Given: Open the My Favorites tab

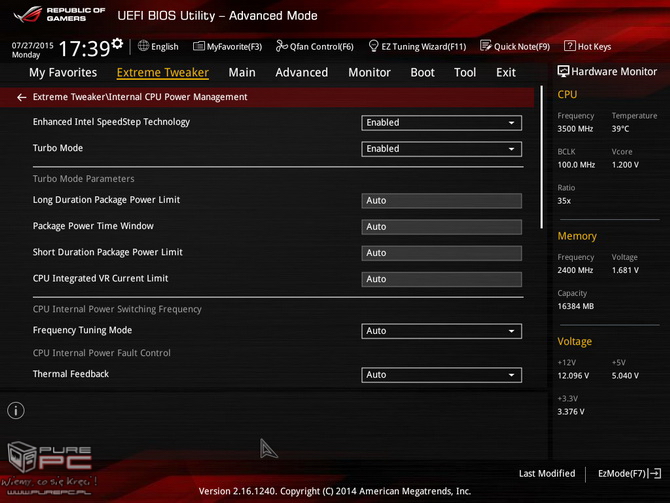Looking at the screenshot, I should point(63,73).
